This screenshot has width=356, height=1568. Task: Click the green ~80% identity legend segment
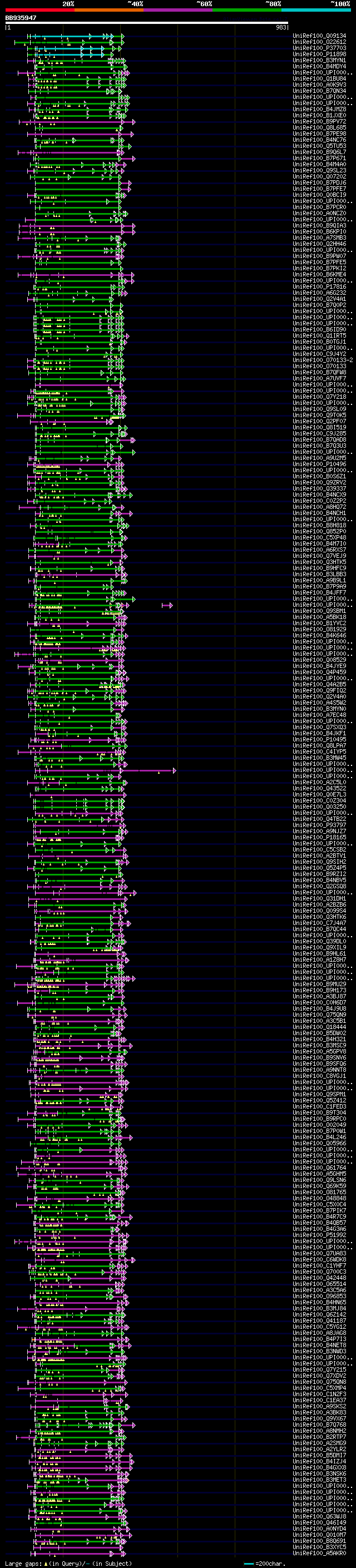click(x=247, y=10)
